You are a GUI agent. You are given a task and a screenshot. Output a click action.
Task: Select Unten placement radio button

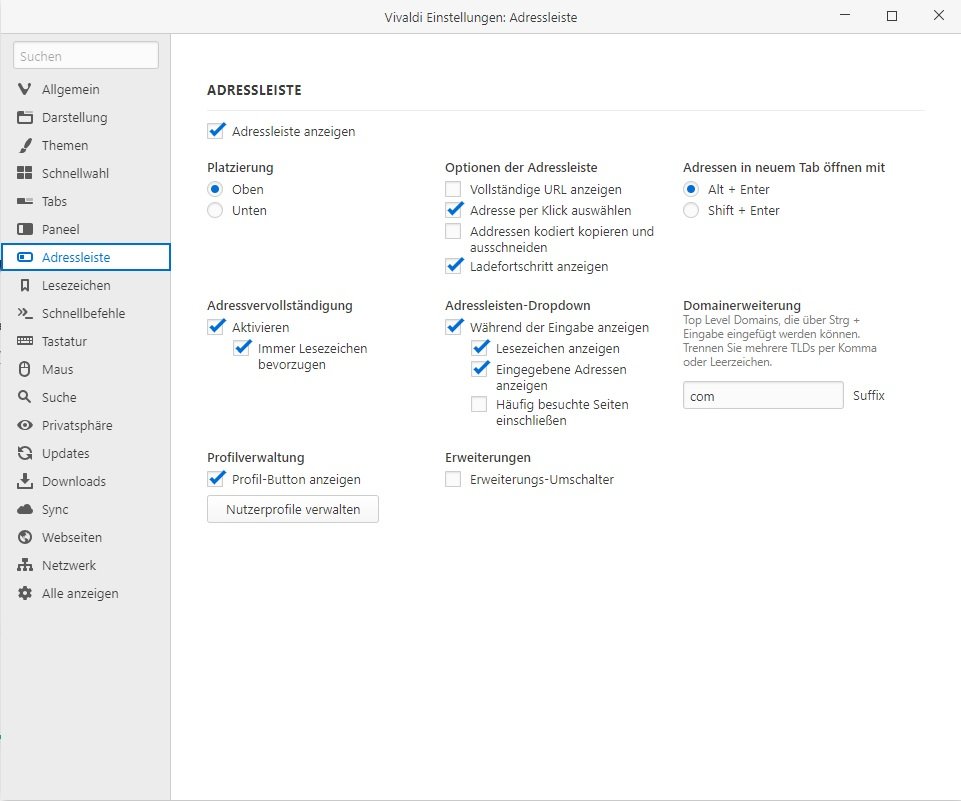click(215, 210)
